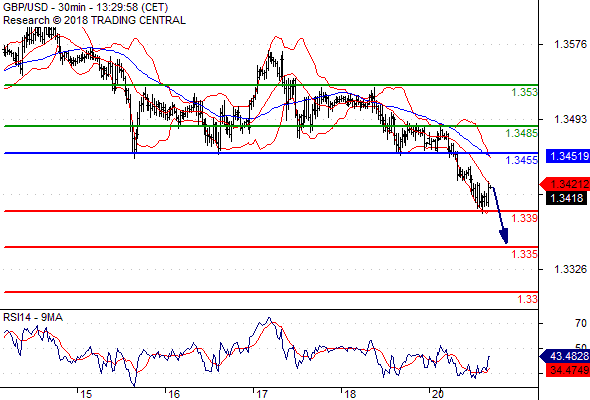The height and width of the screenshot is (400, 590).
Task: Select the green 1.3485 resistance label
Action: pos(522,133)
